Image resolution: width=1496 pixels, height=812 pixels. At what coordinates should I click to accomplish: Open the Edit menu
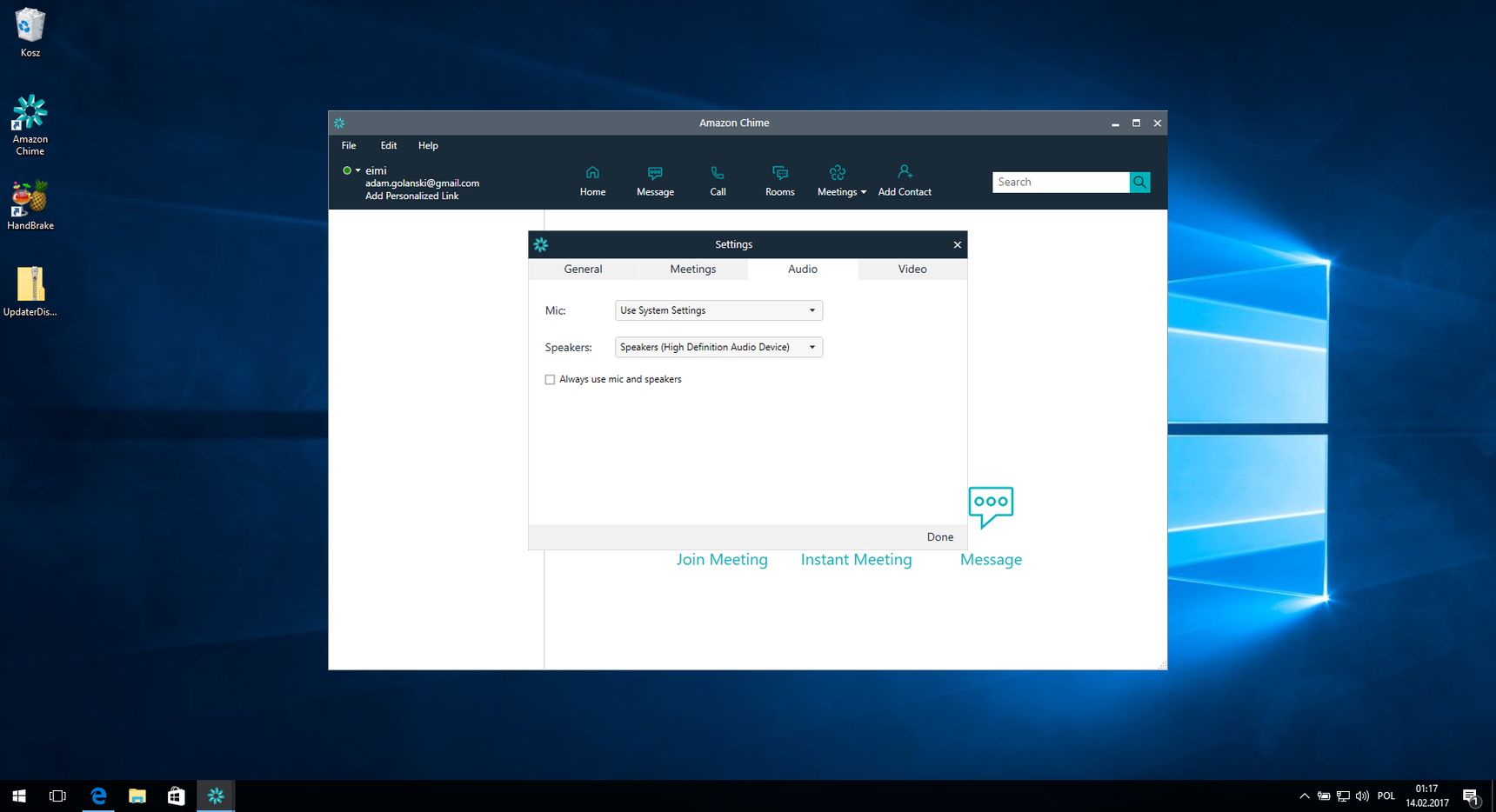point(389,145)
